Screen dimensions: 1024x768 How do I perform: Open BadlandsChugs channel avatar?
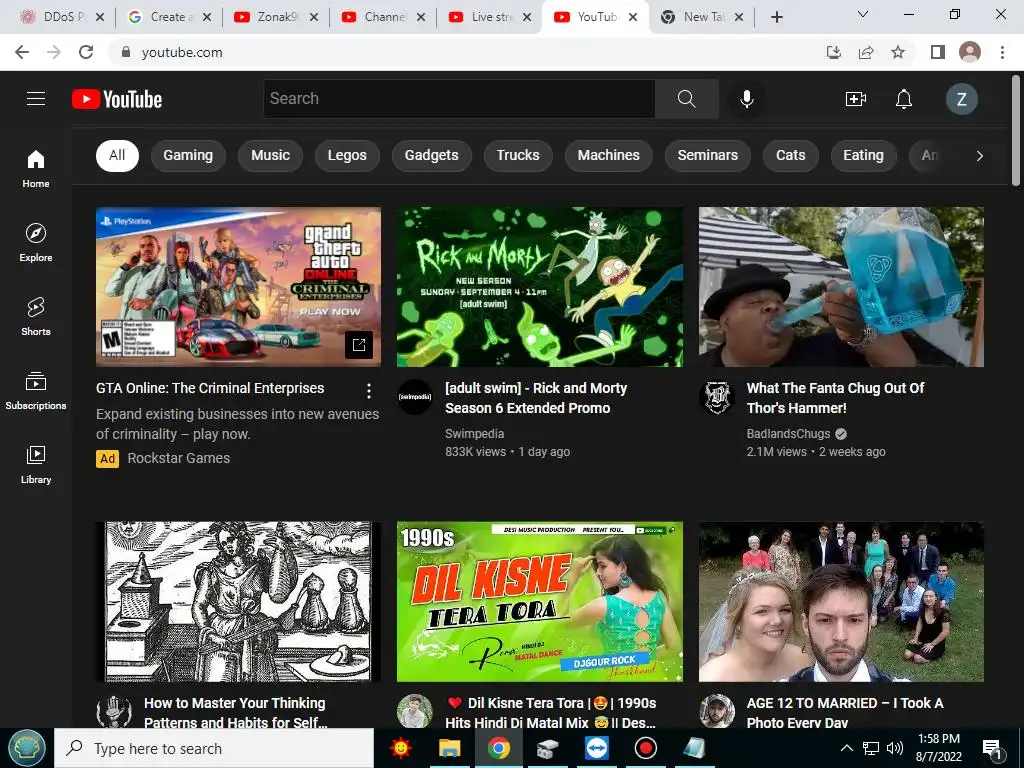point(716,396)
